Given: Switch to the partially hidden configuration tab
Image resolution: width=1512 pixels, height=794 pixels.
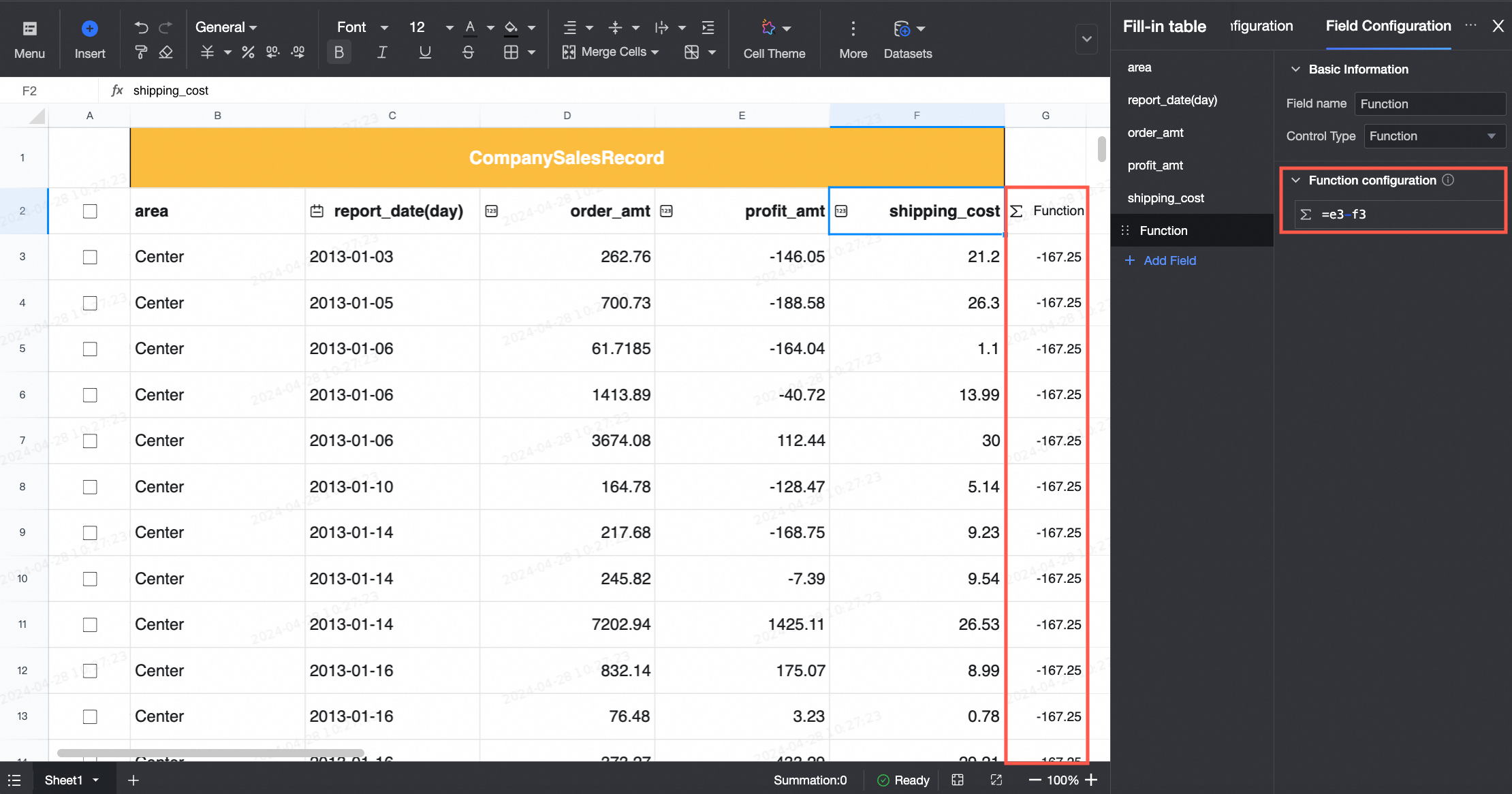Looking at the screenshot, I should 1261,26.
